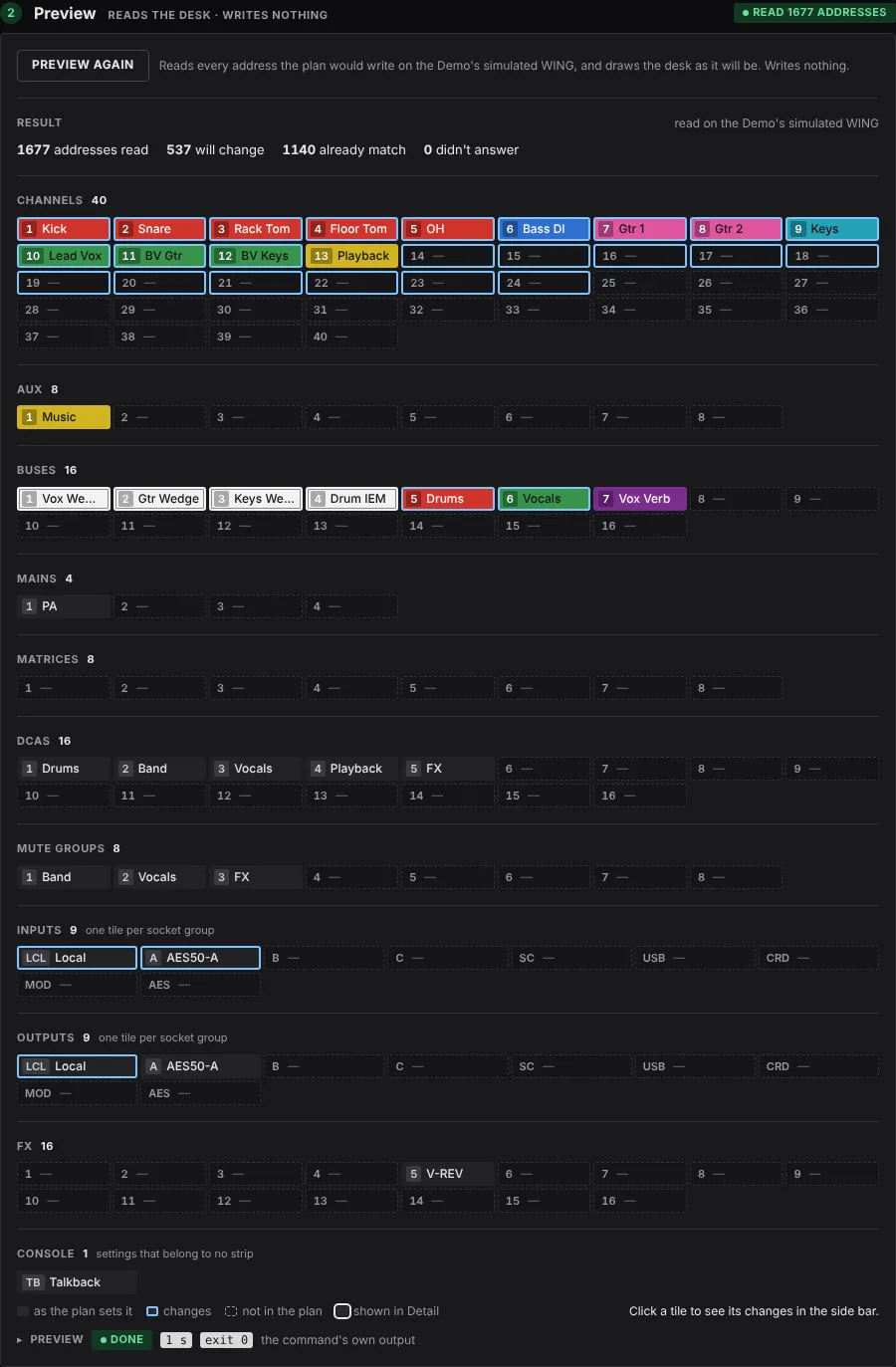Open the Playback channel 13 tile
Screen dimensions: 896x1367
tap(352, 256)
